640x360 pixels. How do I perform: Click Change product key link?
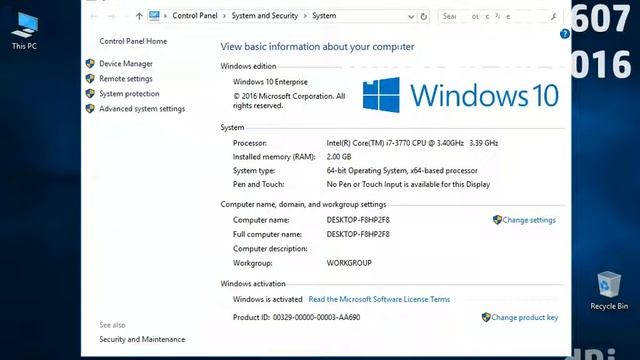coord(524,317)
